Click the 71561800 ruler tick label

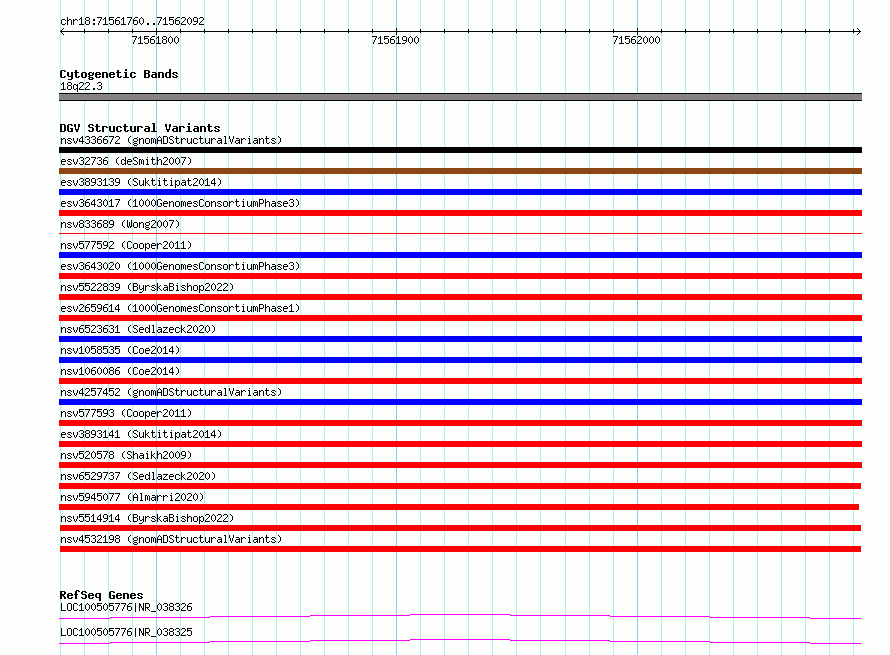(x=155, y=40)
